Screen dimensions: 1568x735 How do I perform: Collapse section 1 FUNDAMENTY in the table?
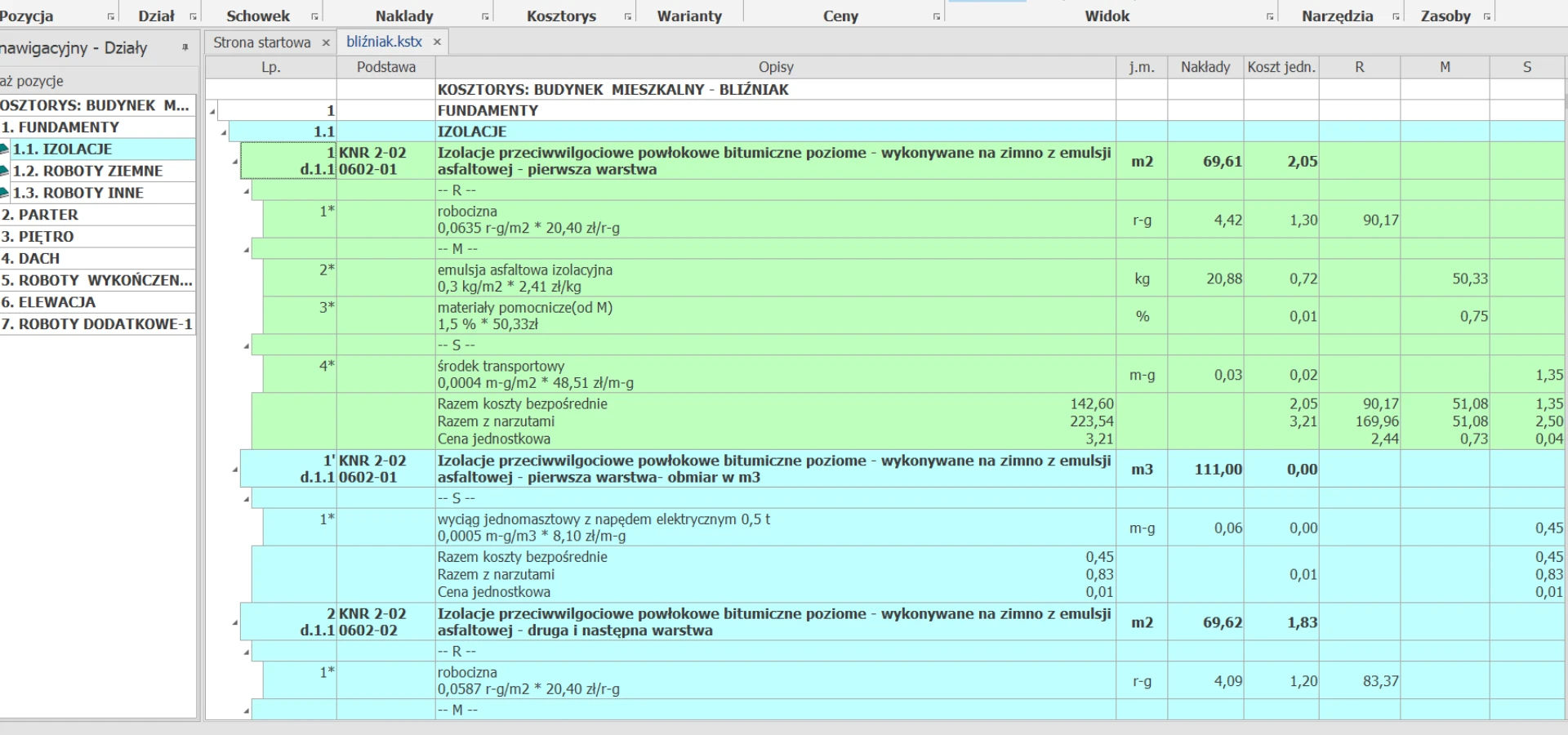tap(213, 112)
